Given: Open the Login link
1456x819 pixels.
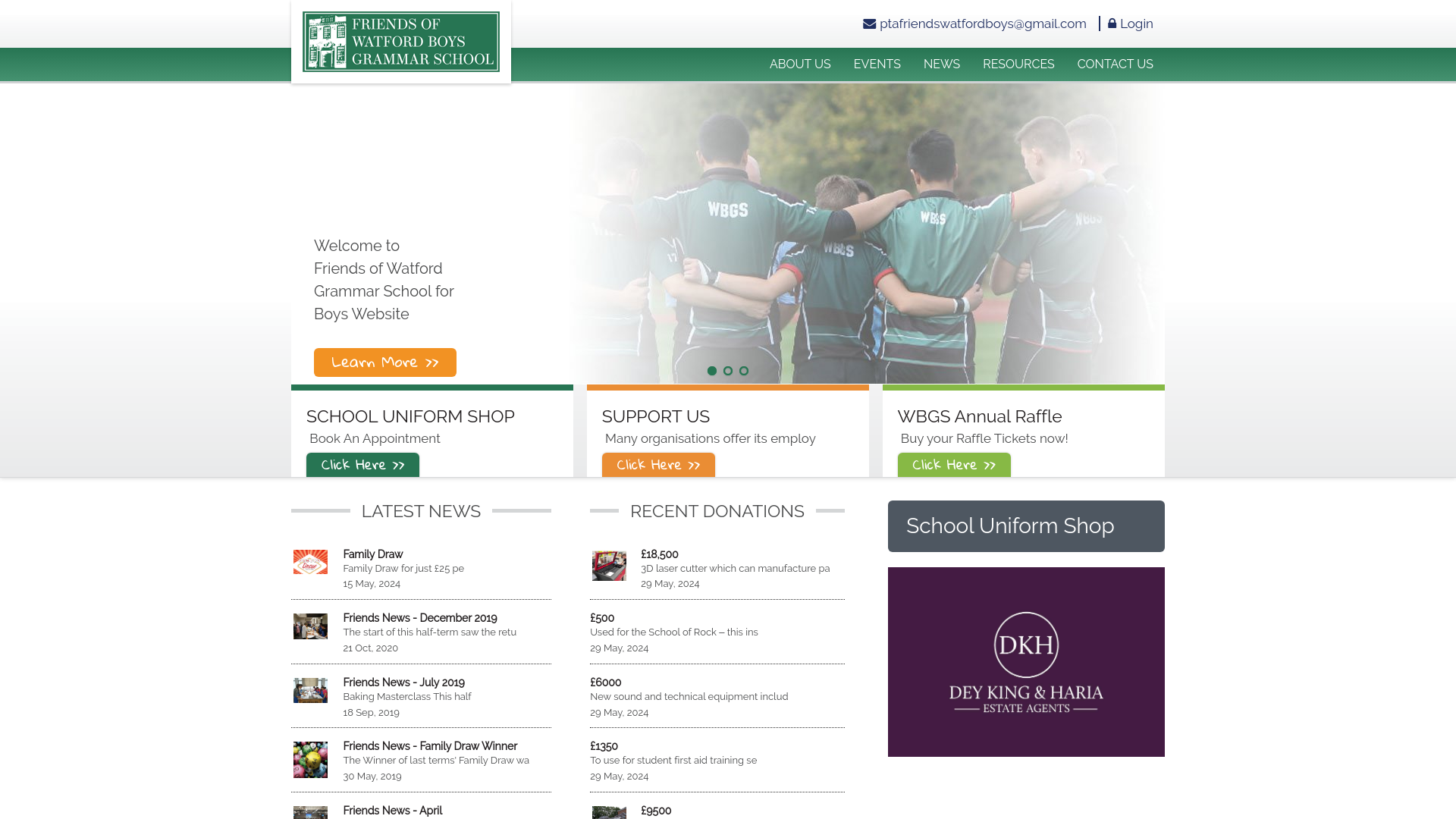Looking at the screenshot, I should click(x=1136, y=24).
